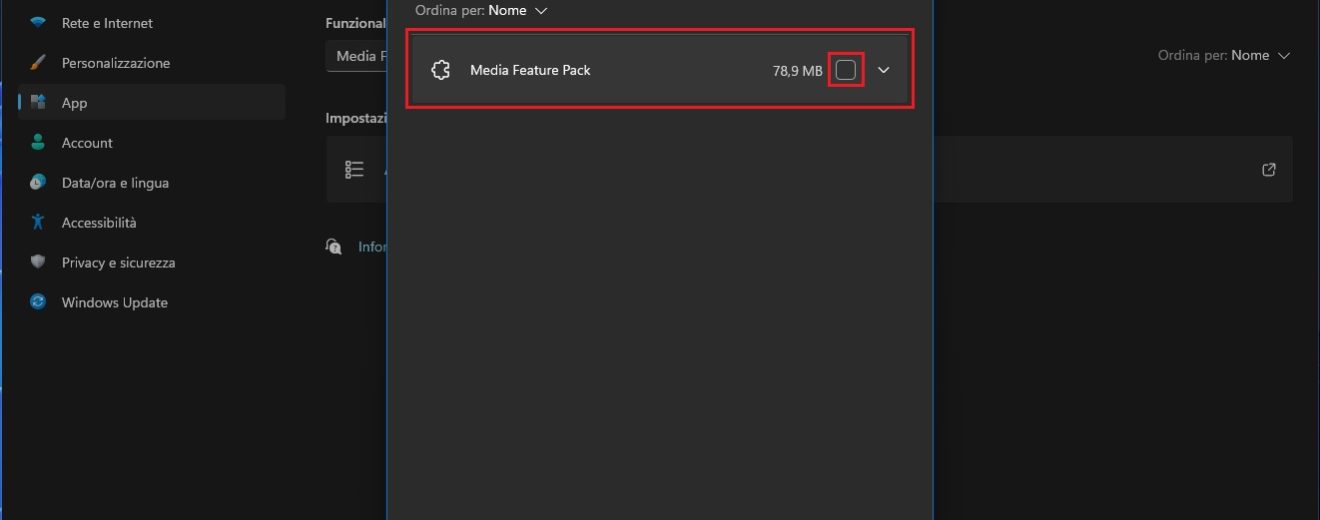
Task: Click the Rete e Internet wifi icon
Action: (38, 22)
